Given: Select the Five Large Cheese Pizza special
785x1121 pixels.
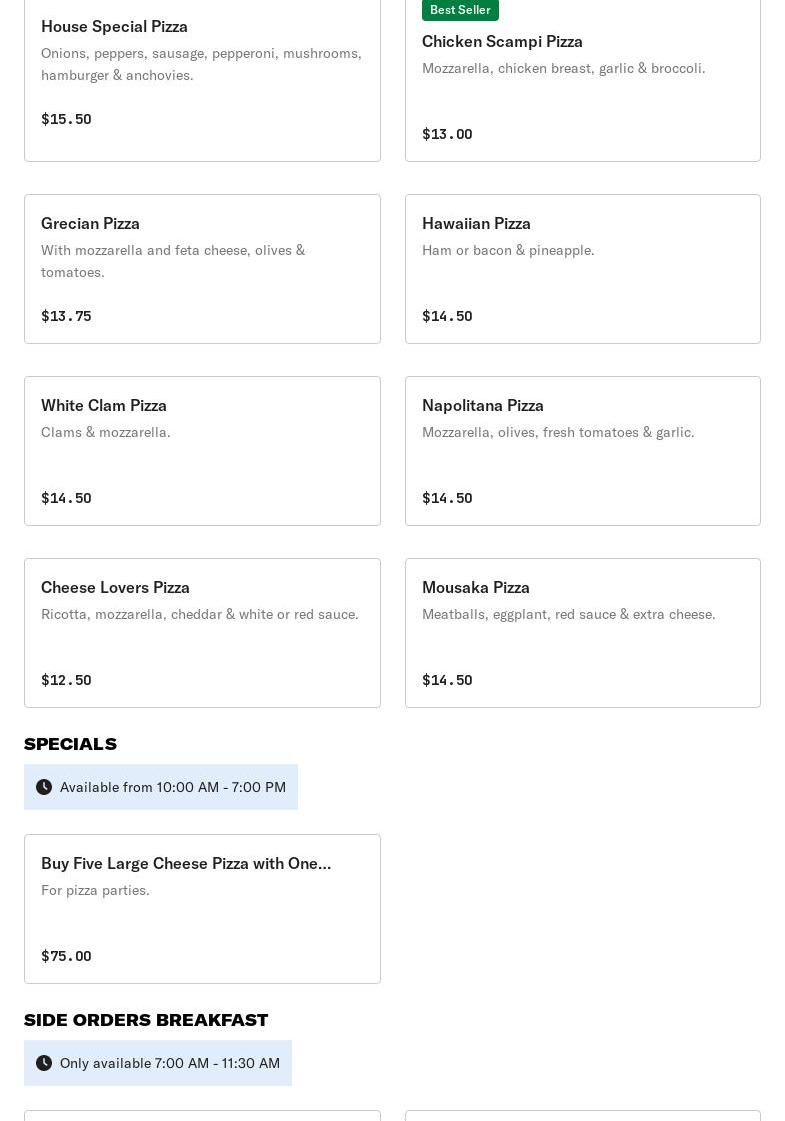Looking at the screenshot, I should [202, 908].
